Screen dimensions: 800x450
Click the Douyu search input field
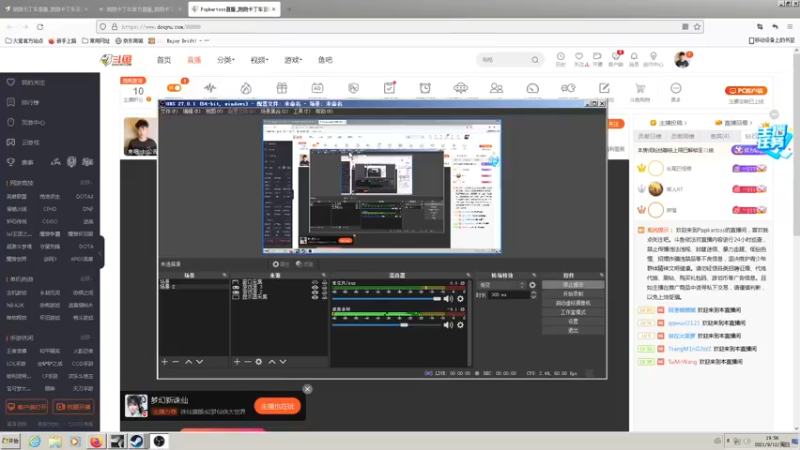(504, 60)
